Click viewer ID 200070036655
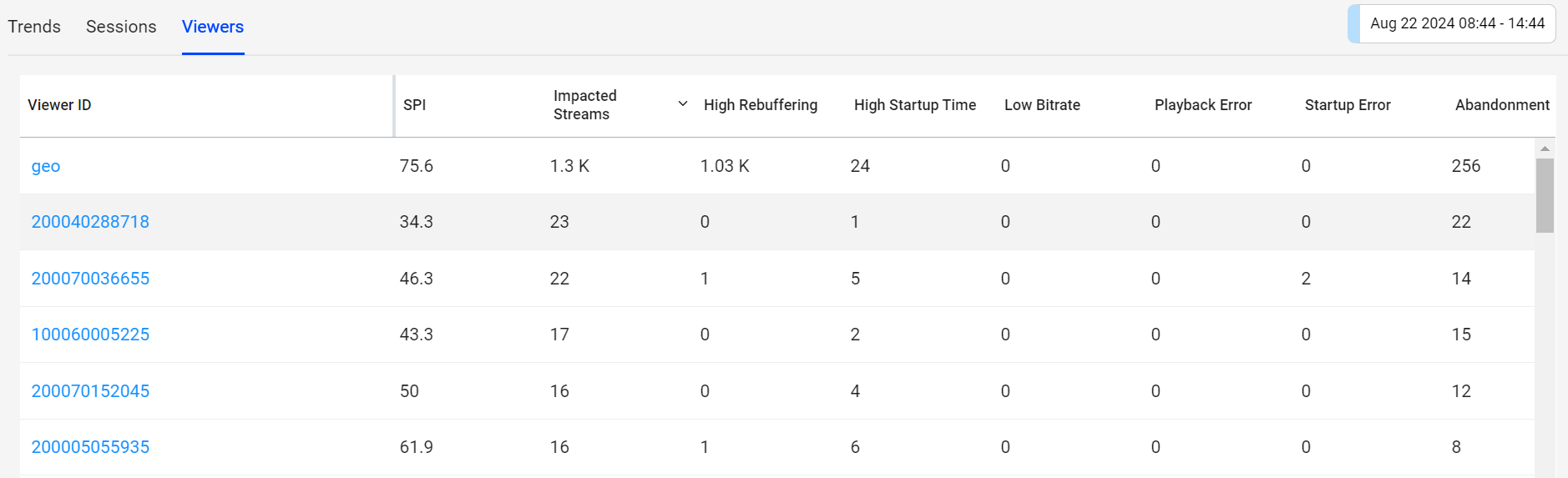This screenshot has width=1568, height=478. point(90,279)
